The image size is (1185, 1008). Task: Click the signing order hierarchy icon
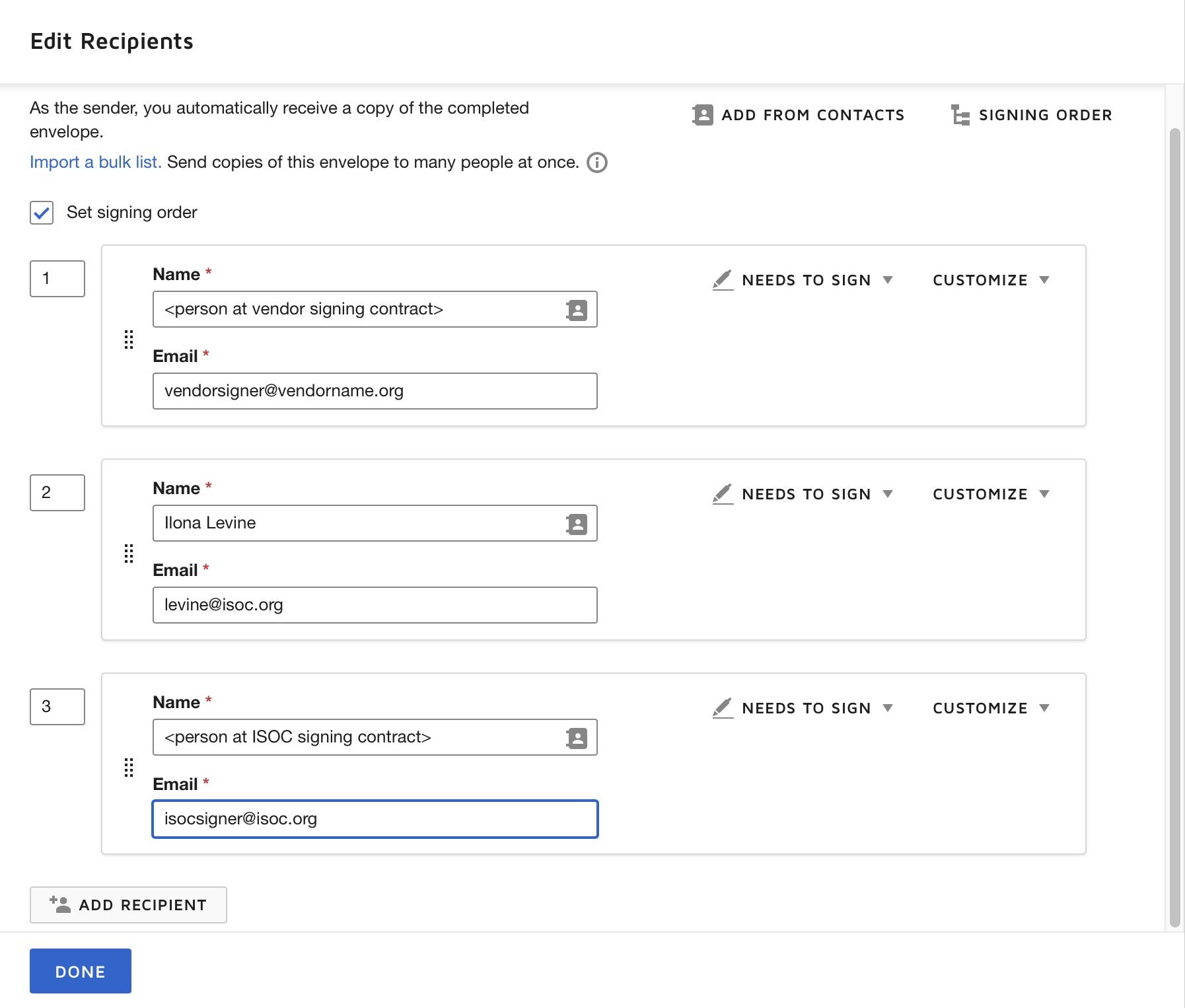click(960, 115)
